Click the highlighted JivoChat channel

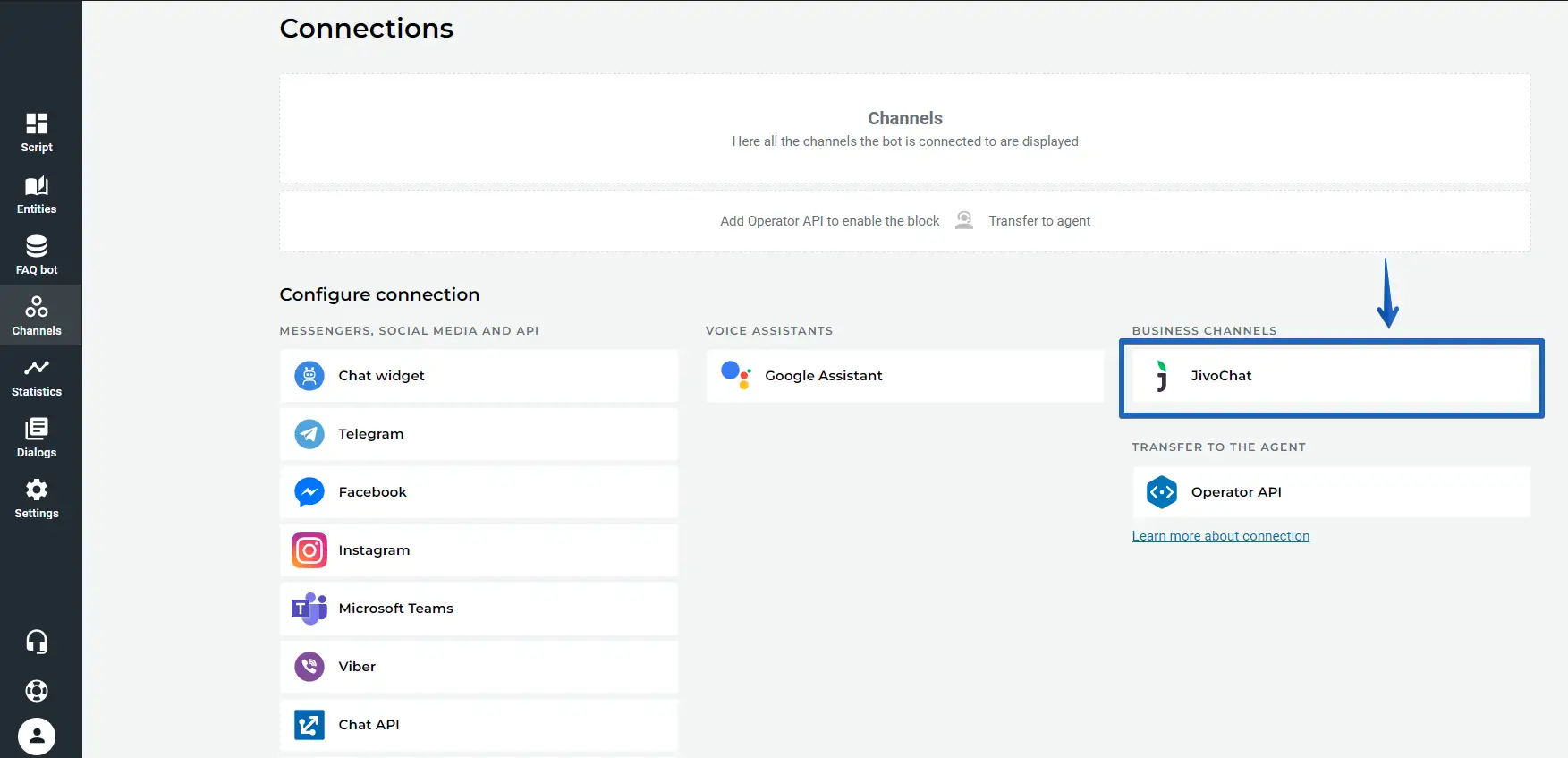click(x=1331, y=377)
